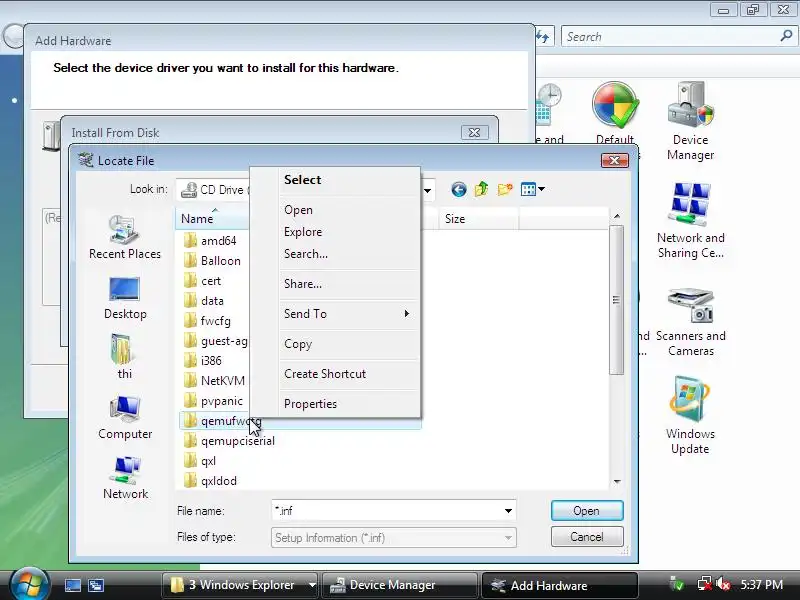
Task: Click the green tray icon before the network icon
Action: [x=677, y=584]
